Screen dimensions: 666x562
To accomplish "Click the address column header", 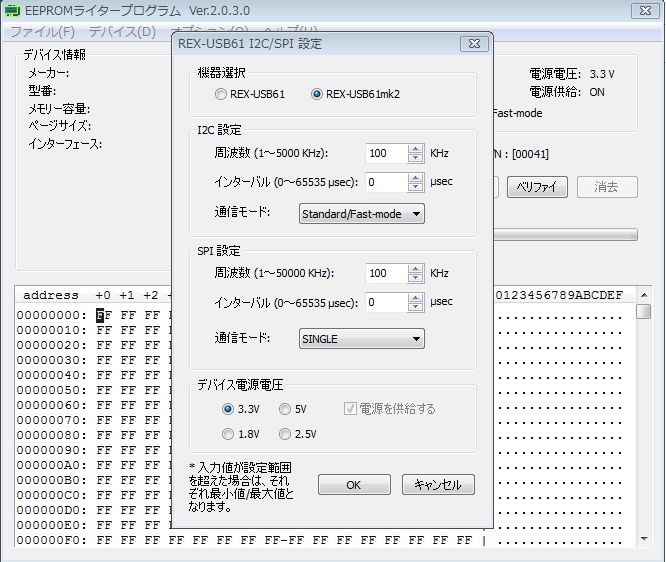I will point(51,295).
